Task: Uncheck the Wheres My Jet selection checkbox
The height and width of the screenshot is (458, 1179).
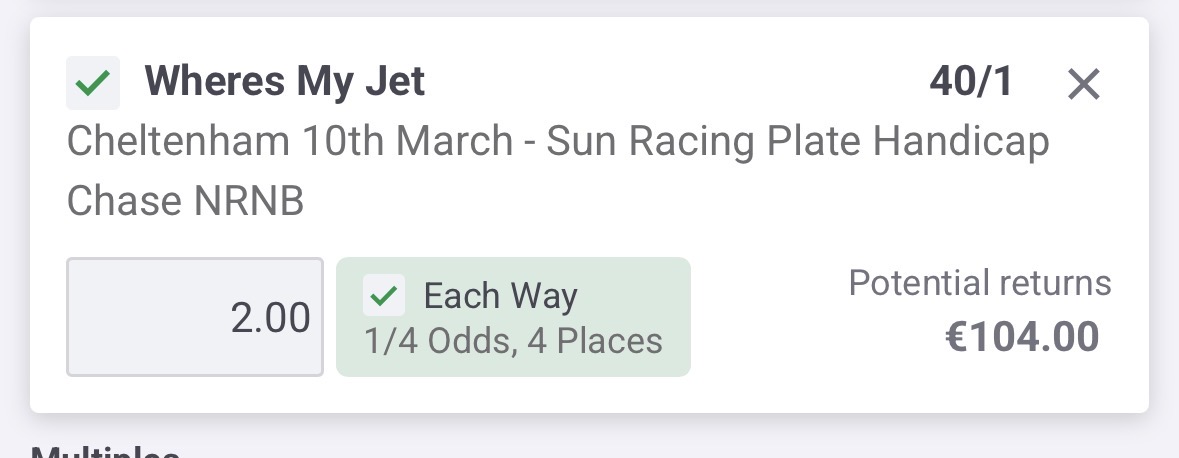Action: [93, 83]
